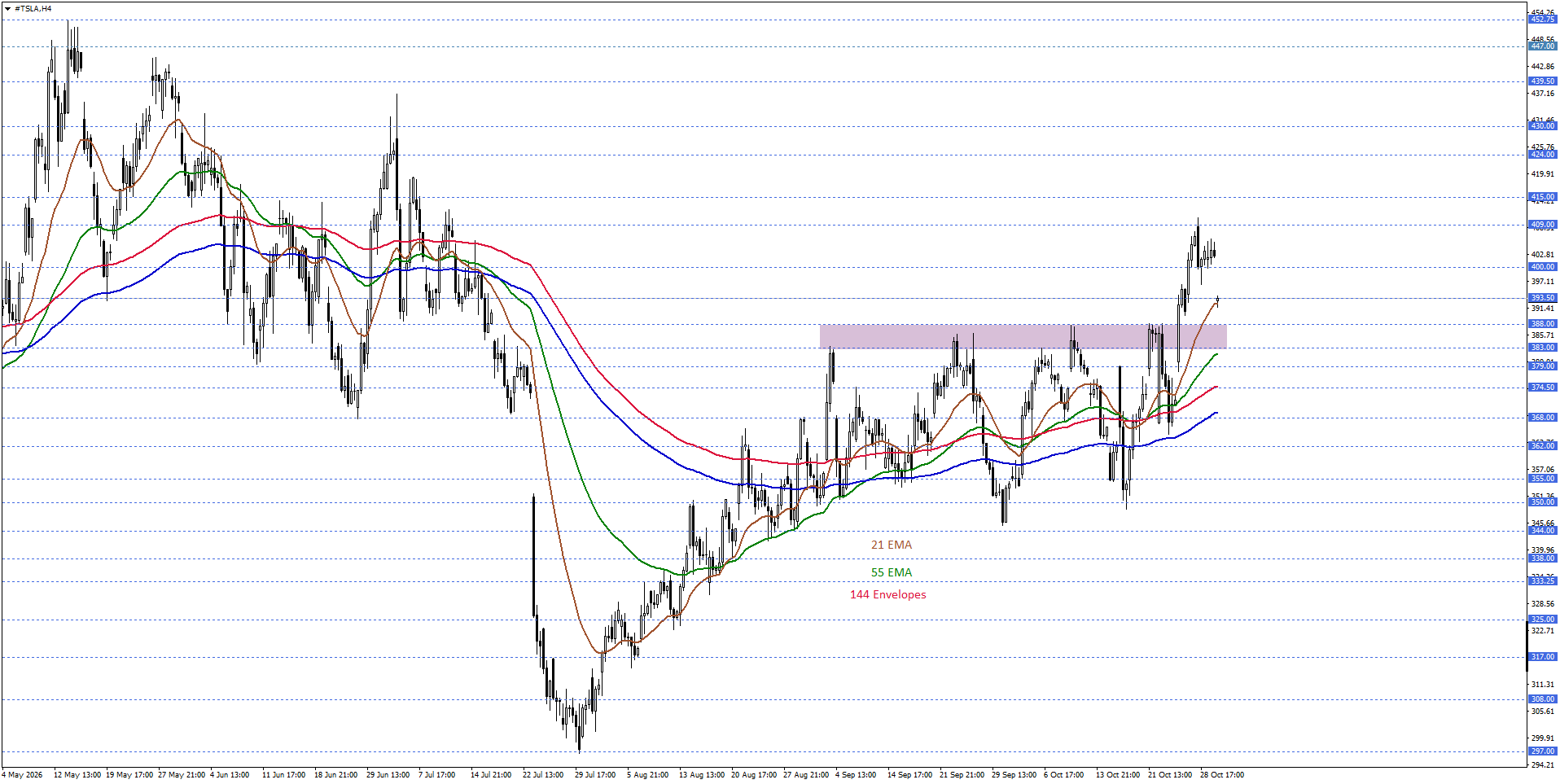This screenshot has height=784, width=1560.
Task: Select the 362.00 price level tag
Action: click(x=1542, y=446)
